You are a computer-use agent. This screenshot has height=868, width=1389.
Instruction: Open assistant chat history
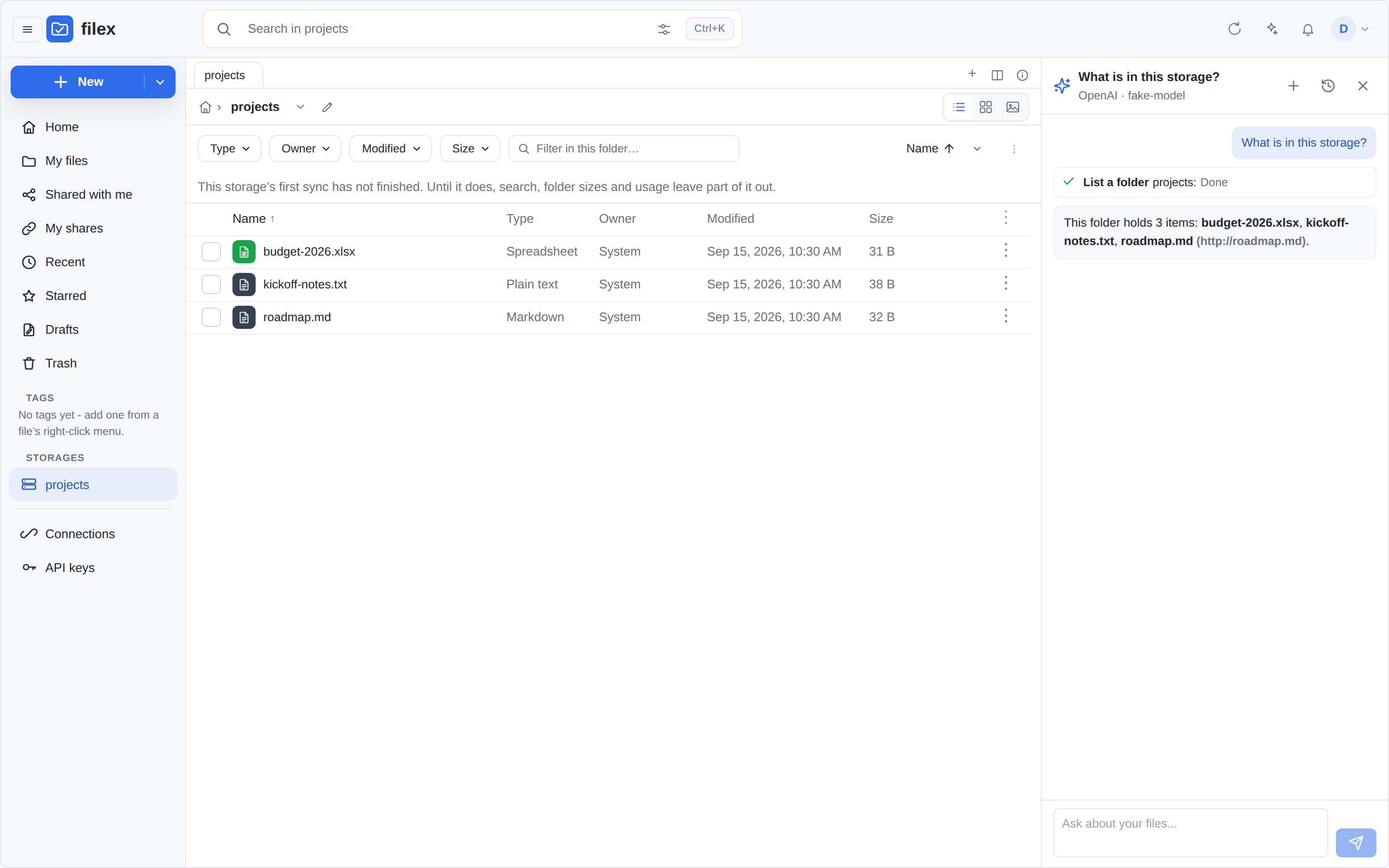pos(1328,86)
